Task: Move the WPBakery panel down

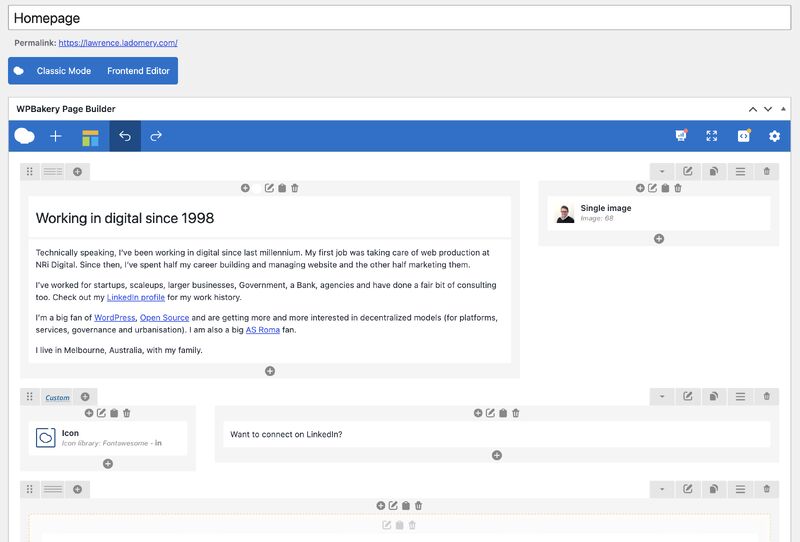Action: 768,109
